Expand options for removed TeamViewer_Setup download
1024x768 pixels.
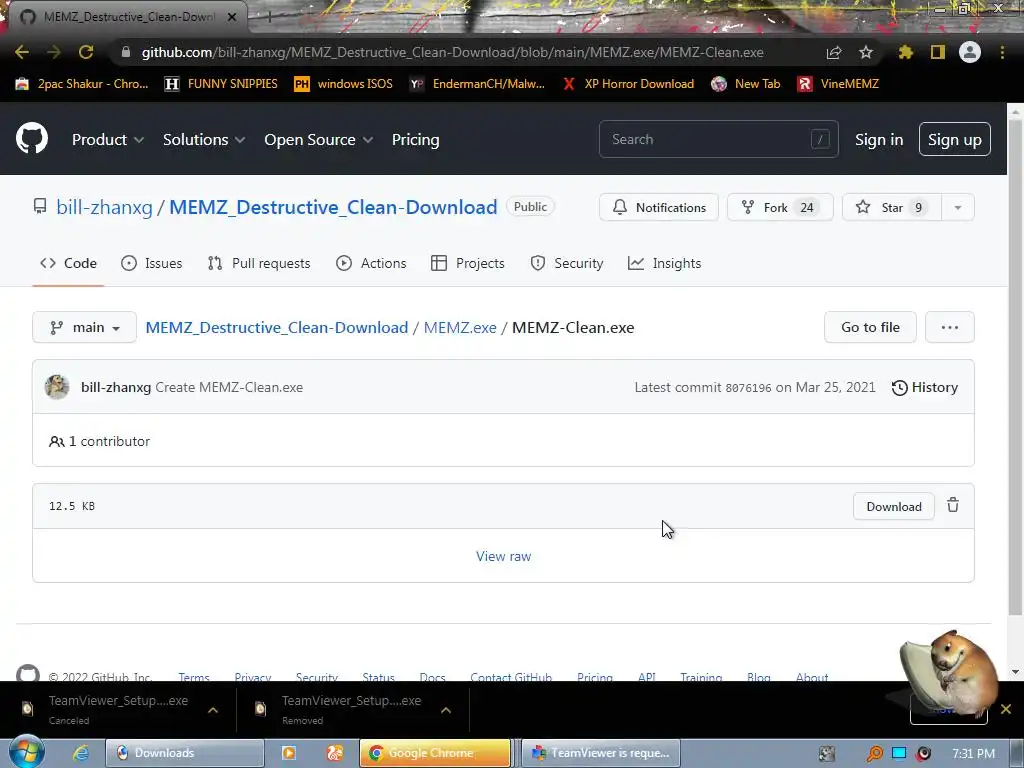click(446, 710)
